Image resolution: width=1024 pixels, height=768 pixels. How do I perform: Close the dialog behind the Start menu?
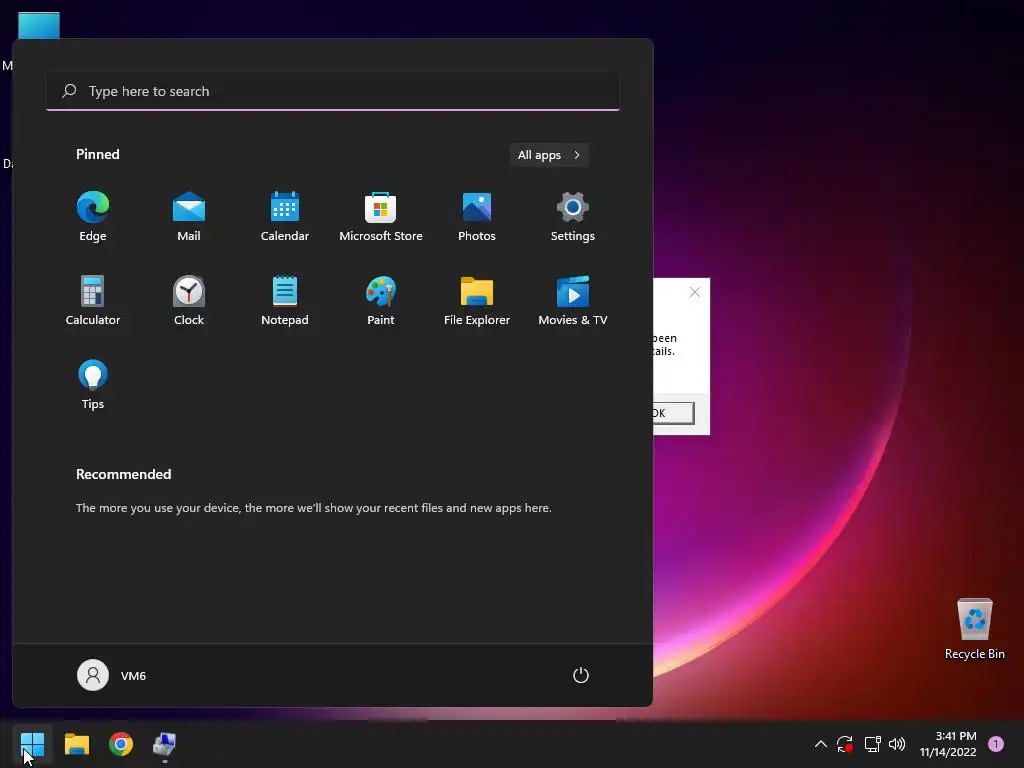[x=695, y=292]
